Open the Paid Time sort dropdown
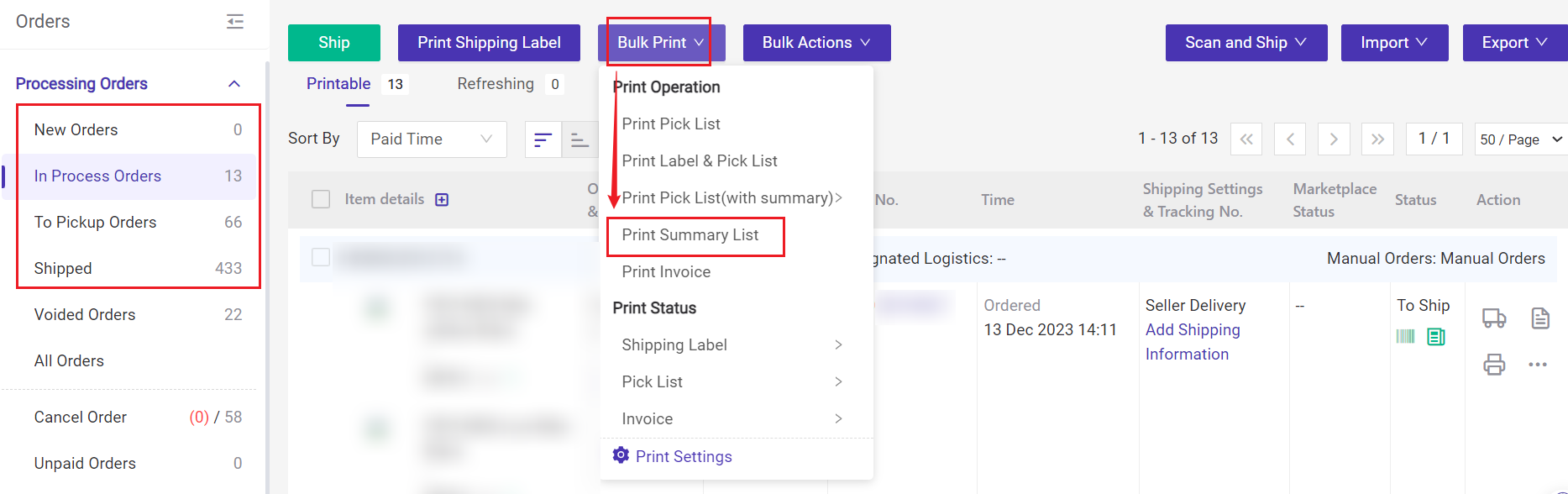 [431, 139]
